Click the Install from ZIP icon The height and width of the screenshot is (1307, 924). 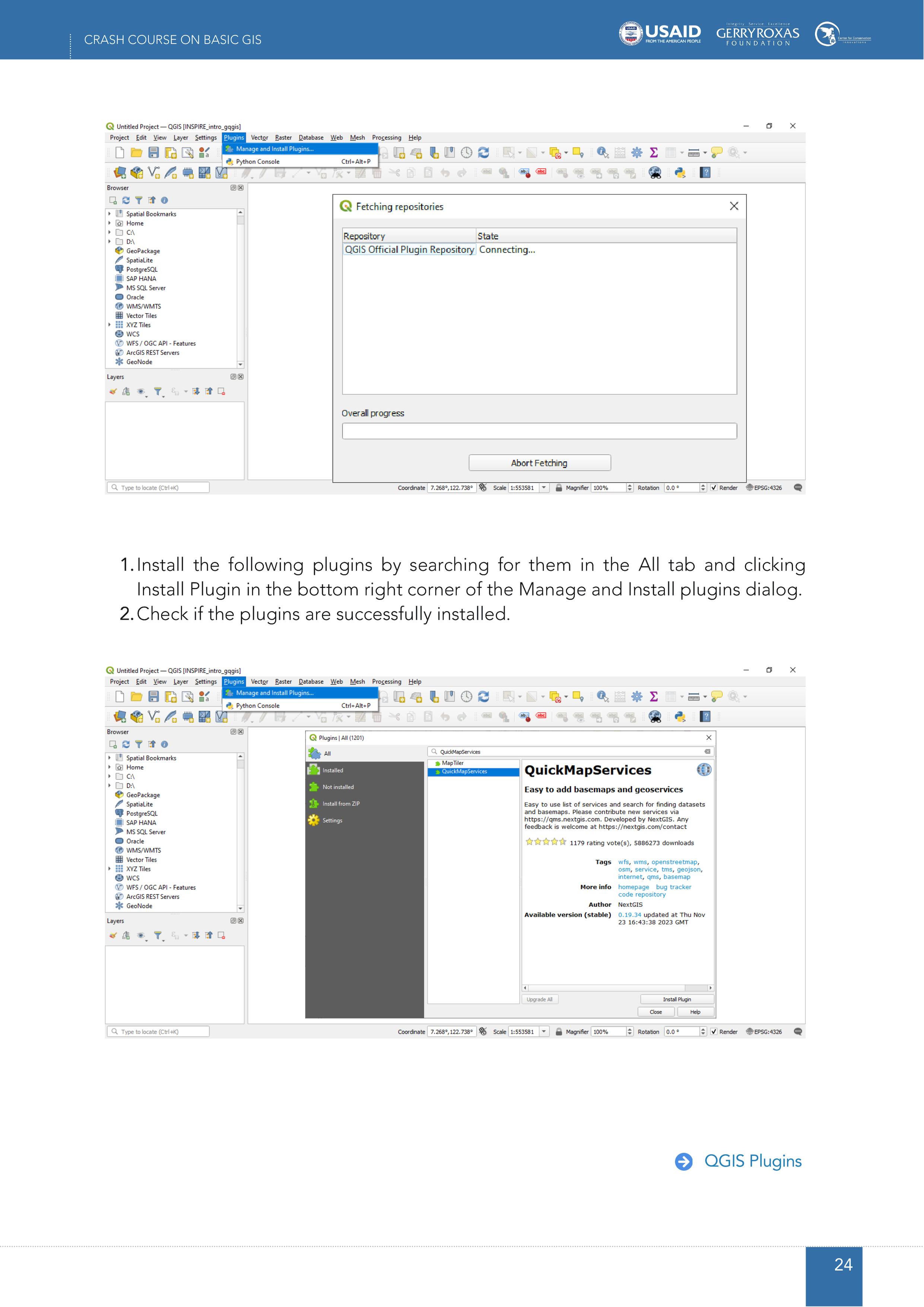(314, 804)
